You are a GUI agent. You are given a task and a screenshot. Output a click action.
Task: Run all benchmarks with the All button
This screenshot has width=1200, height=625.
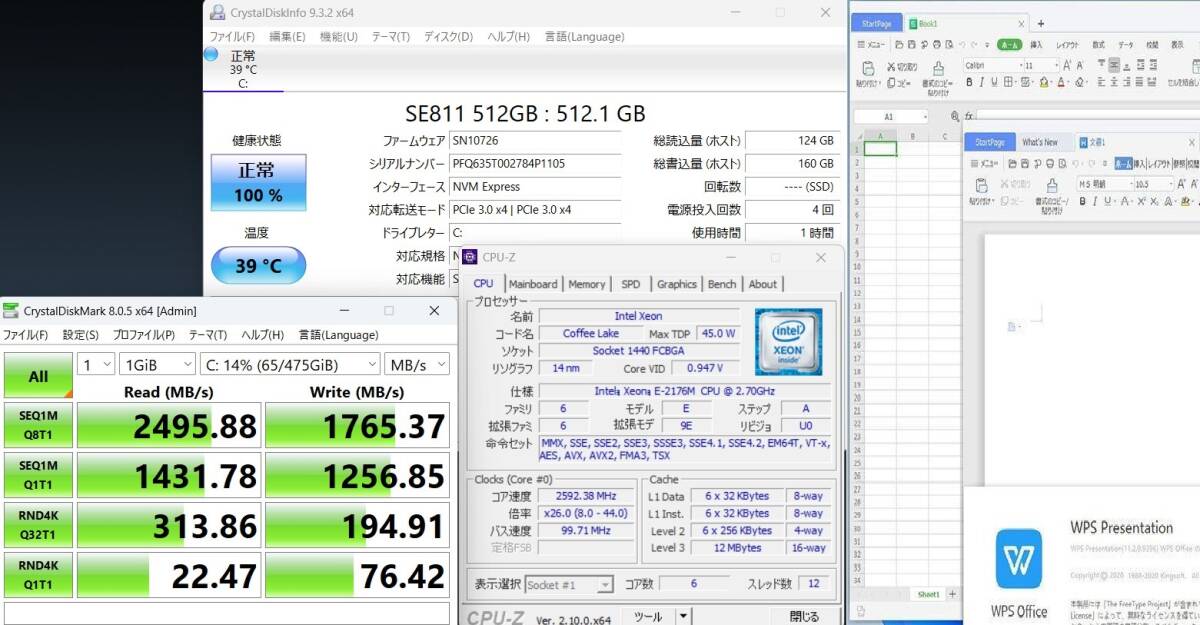(x=38, y=376)
